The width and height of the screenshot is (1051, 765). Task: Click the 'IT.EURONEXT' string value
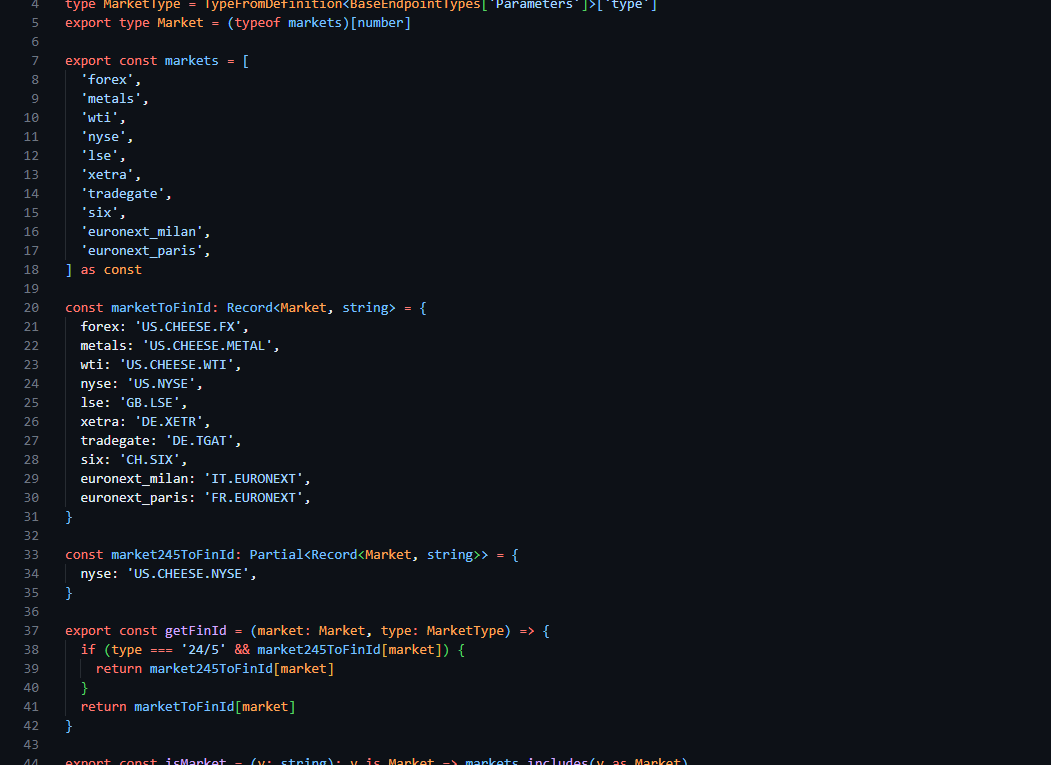click(x=256, y=478)
